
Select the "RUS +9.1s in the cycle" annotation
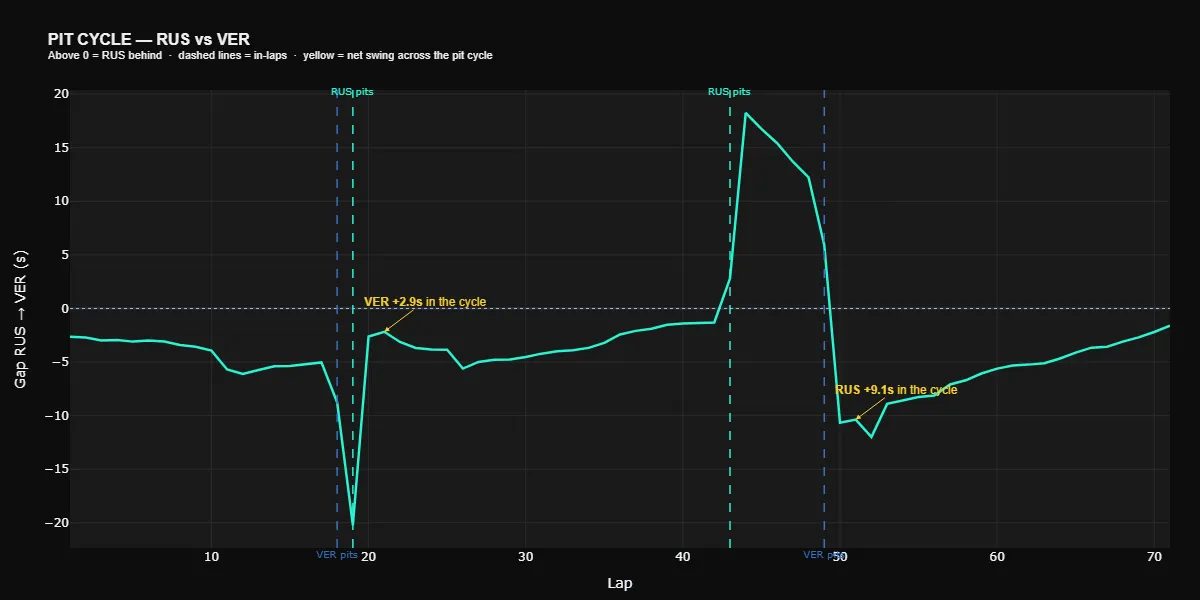[896, 390]
